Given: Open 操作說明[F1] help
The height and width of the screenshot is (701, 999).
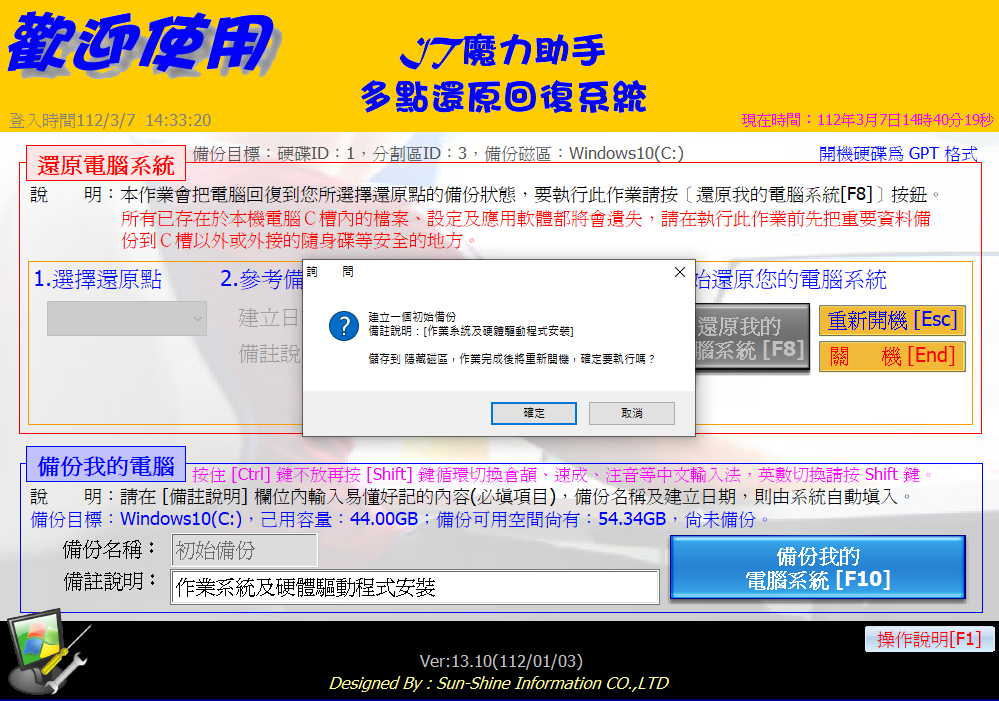Looking at the screenshot, I should 929,640.
